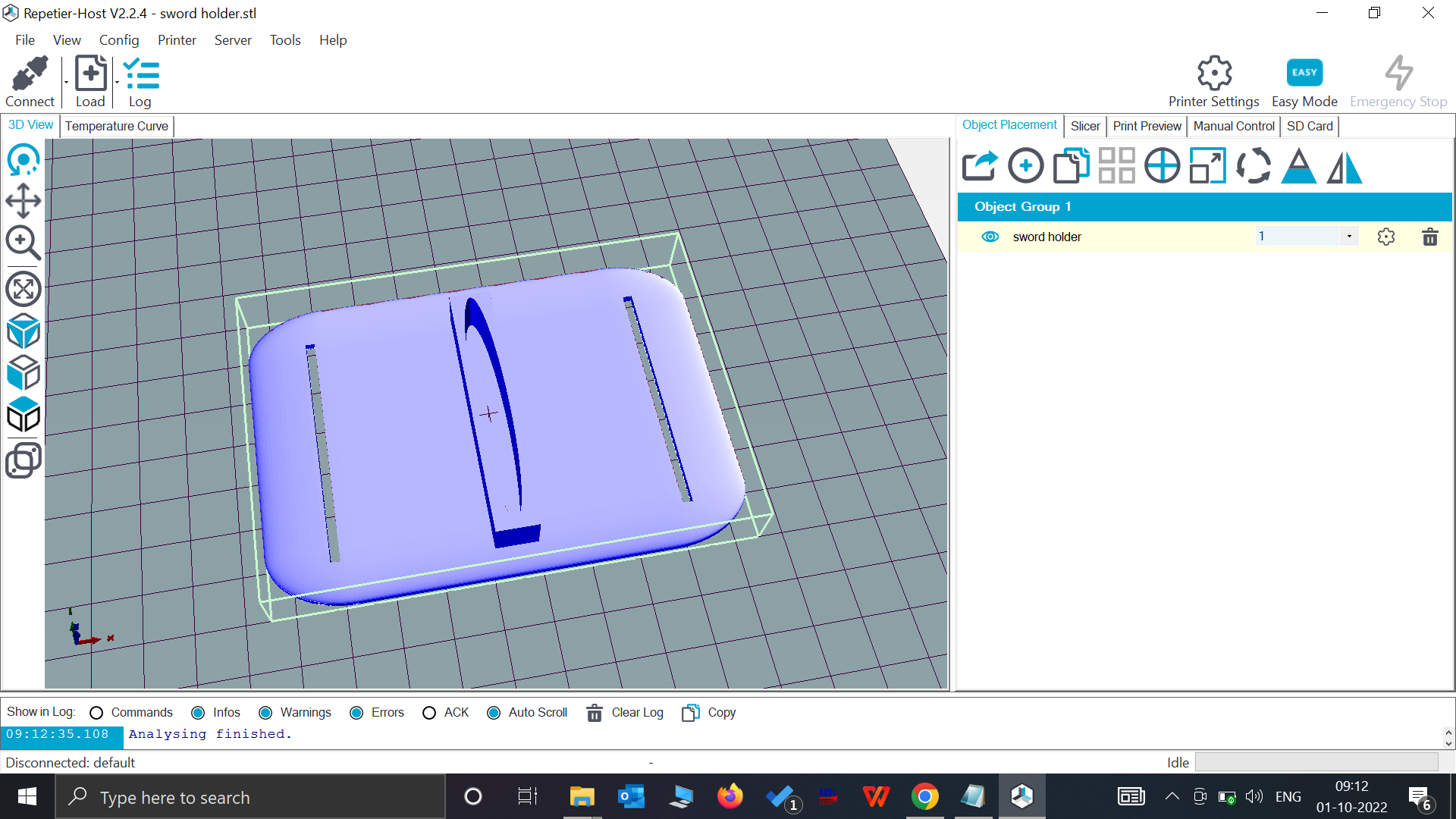Click the Clear Log button
Screen dimensions: 1456x819
(x=623, y=713)
